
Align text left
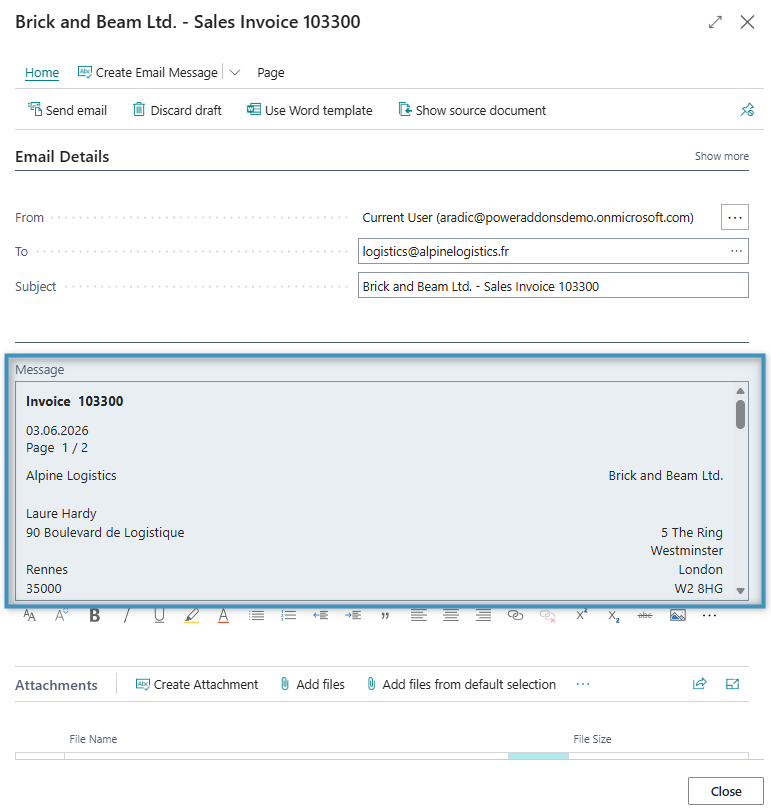pyautogui.click(x=418, y=615)
